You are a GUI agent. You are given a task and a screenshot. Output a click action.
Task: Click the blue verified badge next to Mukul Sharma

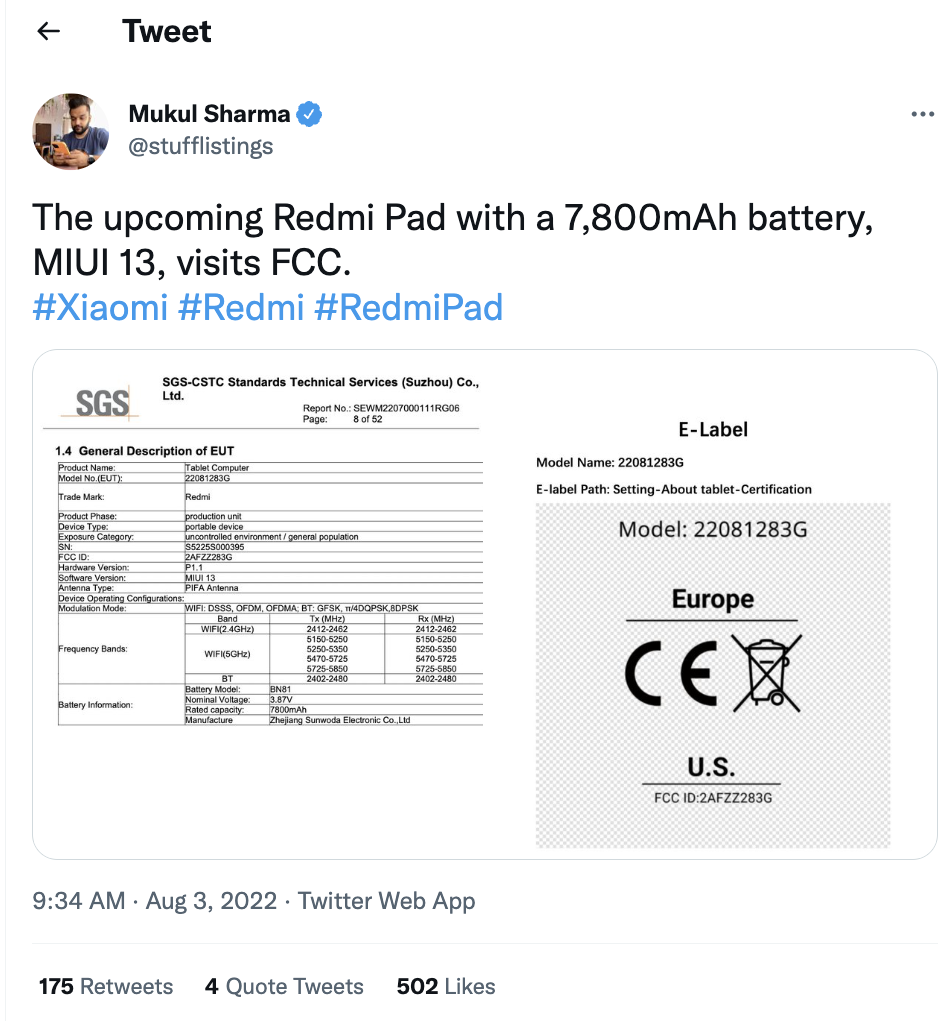[309, 114]
